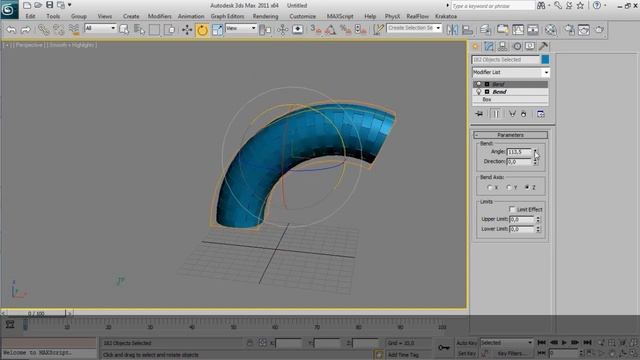Select the X bend axis radio
The width and height of the screenshot is (640, 360).
click(x=490, y=187)
